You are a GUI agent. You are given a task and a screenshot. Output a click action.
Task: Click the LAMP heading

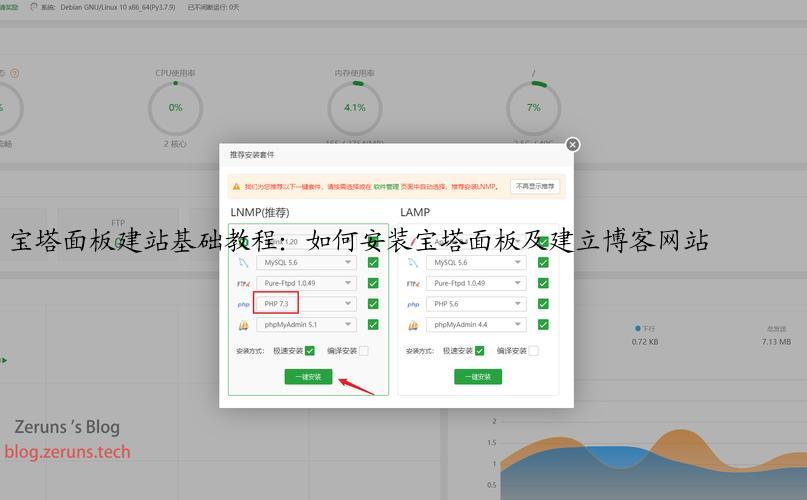coord(415,212)
